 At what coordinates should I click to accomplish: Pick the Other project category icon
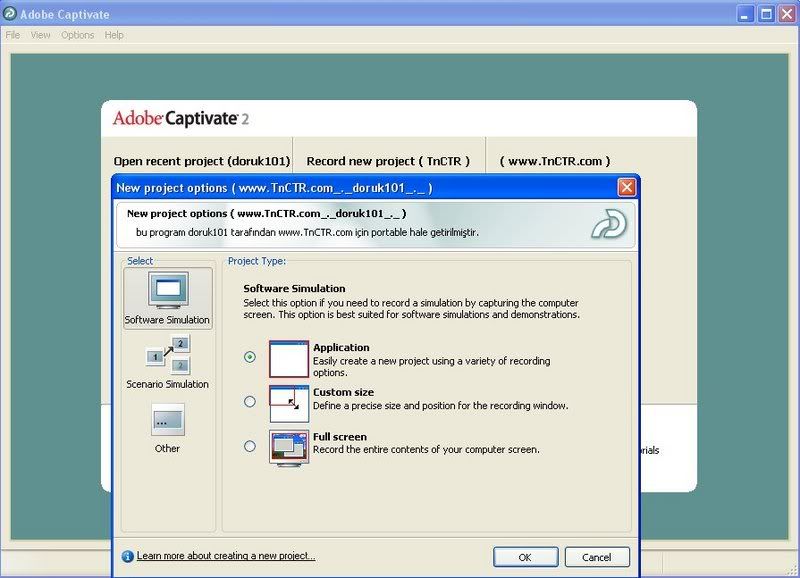pyautogui.click(x=168, y=419)
